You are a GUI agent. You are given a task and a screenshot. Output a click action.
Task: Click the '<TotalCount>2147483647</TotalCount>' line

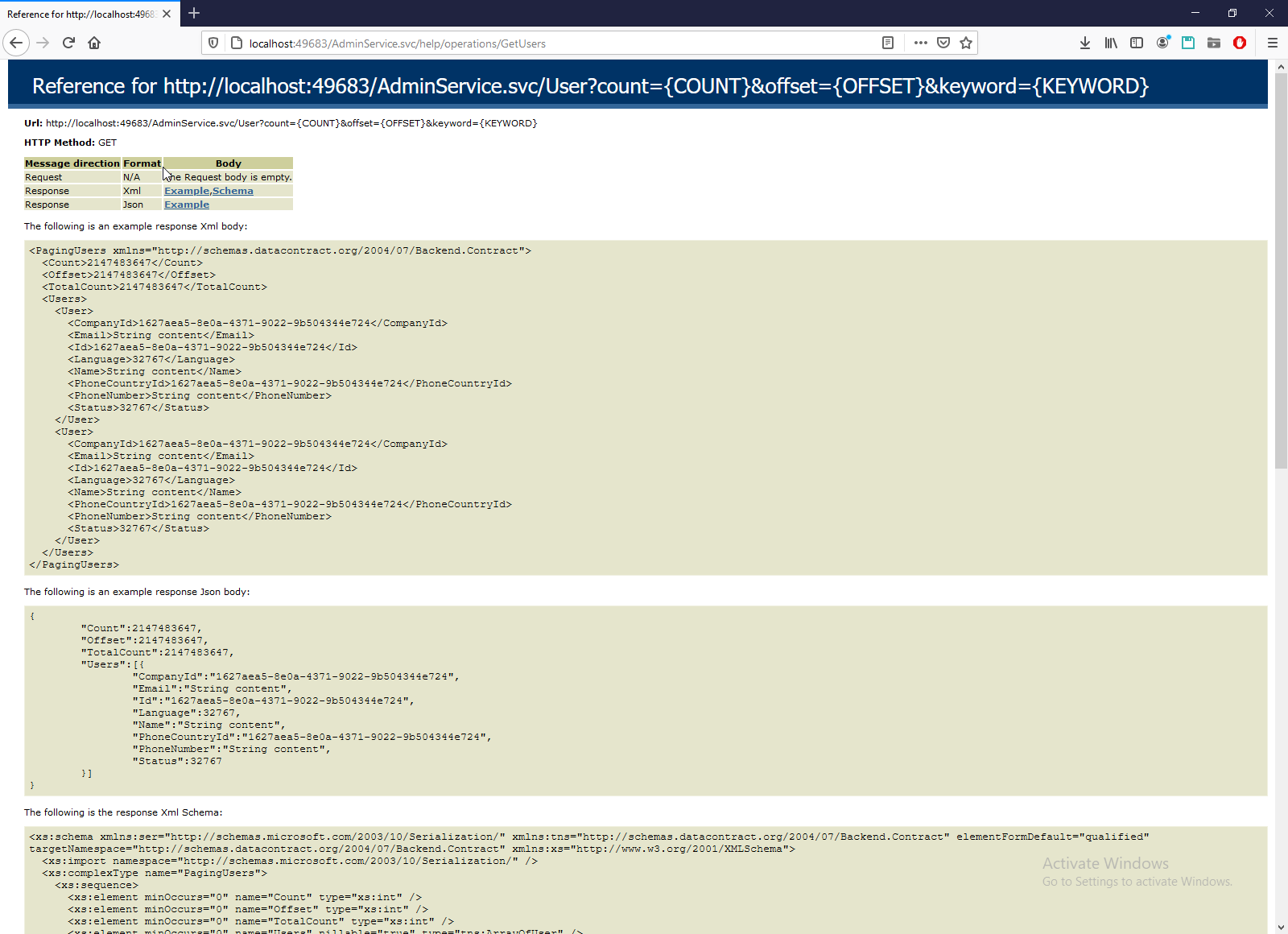point(155,287)
